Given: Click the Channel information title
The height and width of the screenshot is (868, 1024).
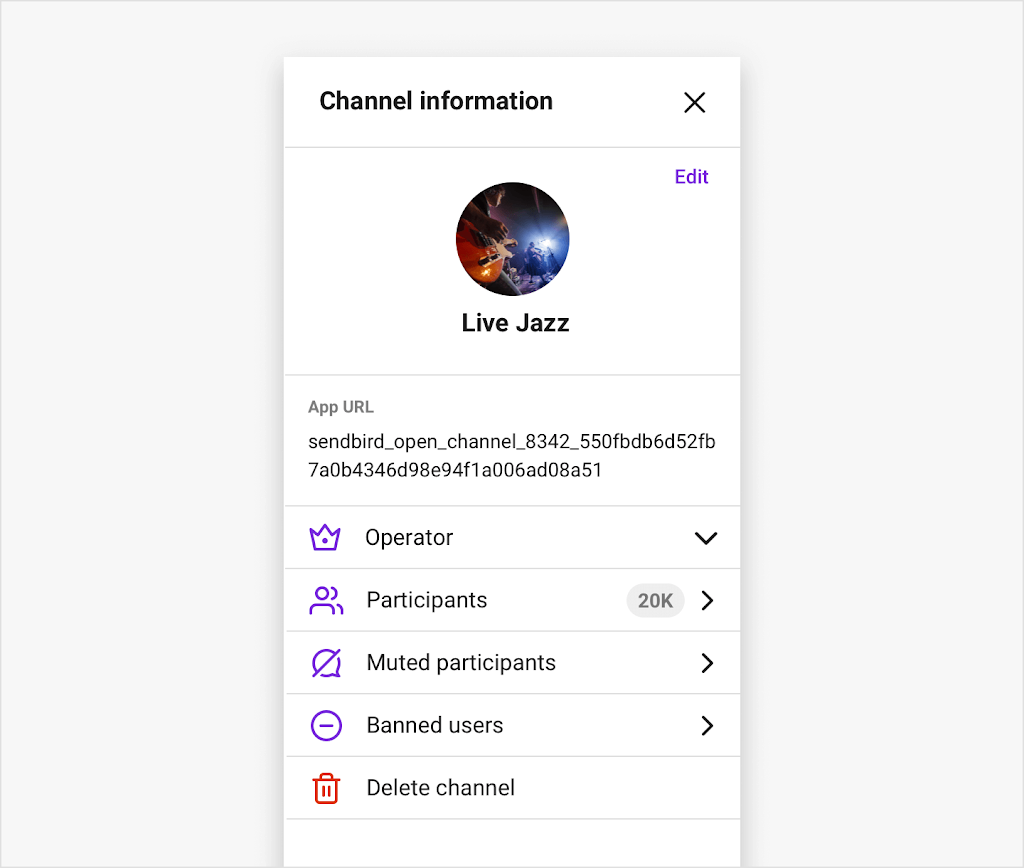Looking at the screenshot, I should click(x=436, y=101).
